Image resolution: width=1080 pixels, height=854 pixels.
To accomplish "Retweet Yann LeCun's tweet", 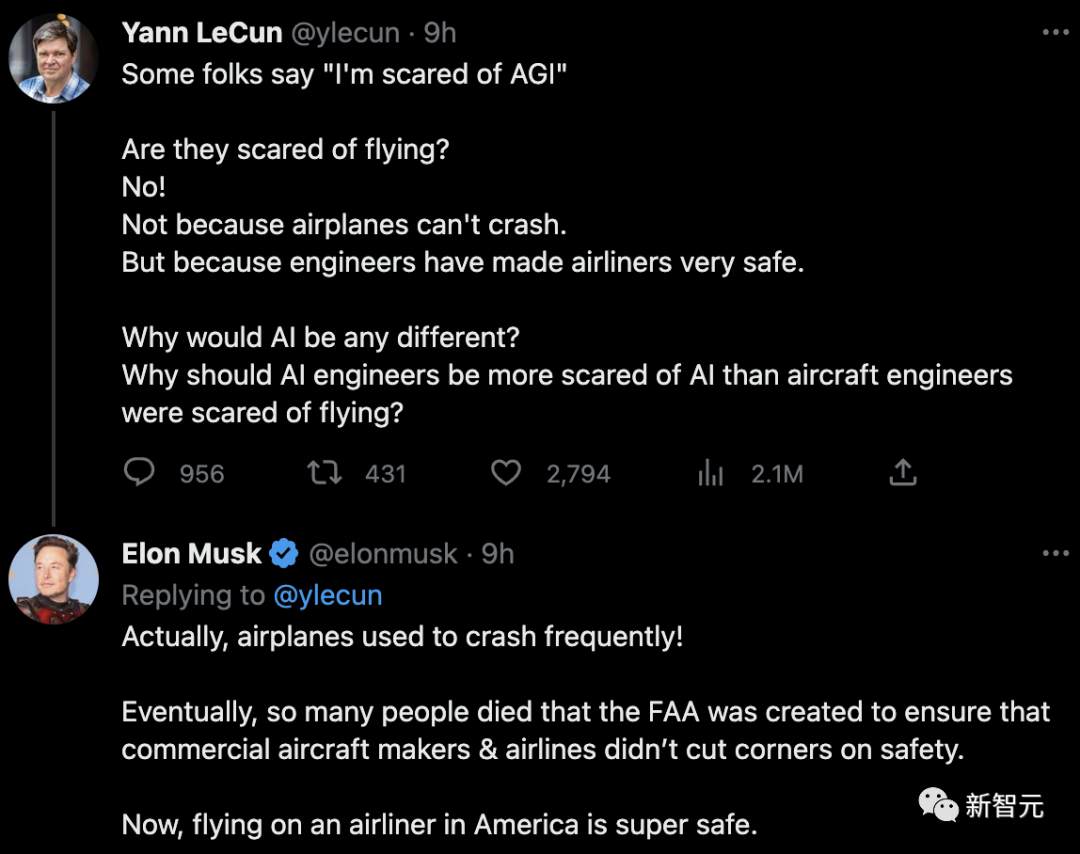I will pyautogui.click(x=324, y=472).
